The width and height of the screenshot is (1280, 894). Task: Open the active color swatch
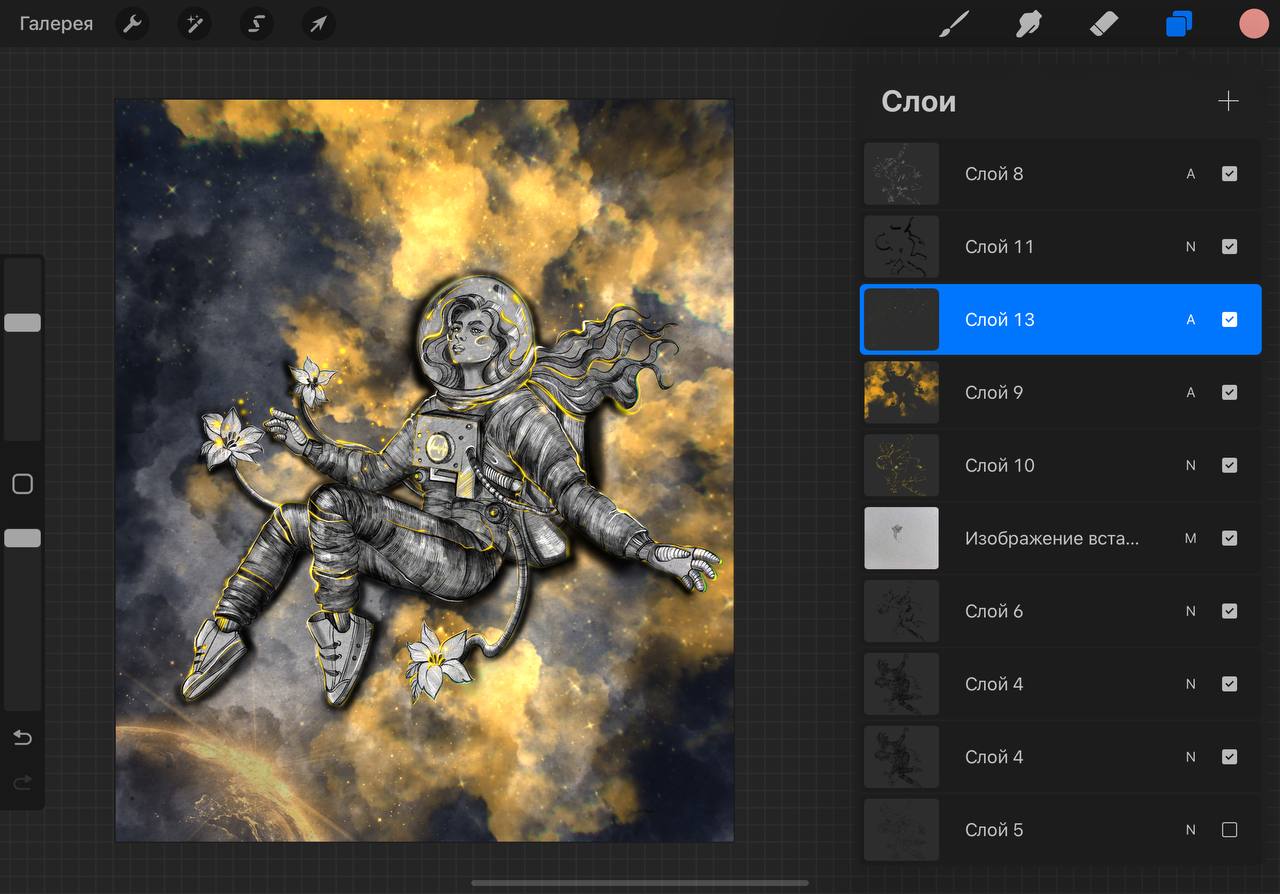click(1253, 24)
